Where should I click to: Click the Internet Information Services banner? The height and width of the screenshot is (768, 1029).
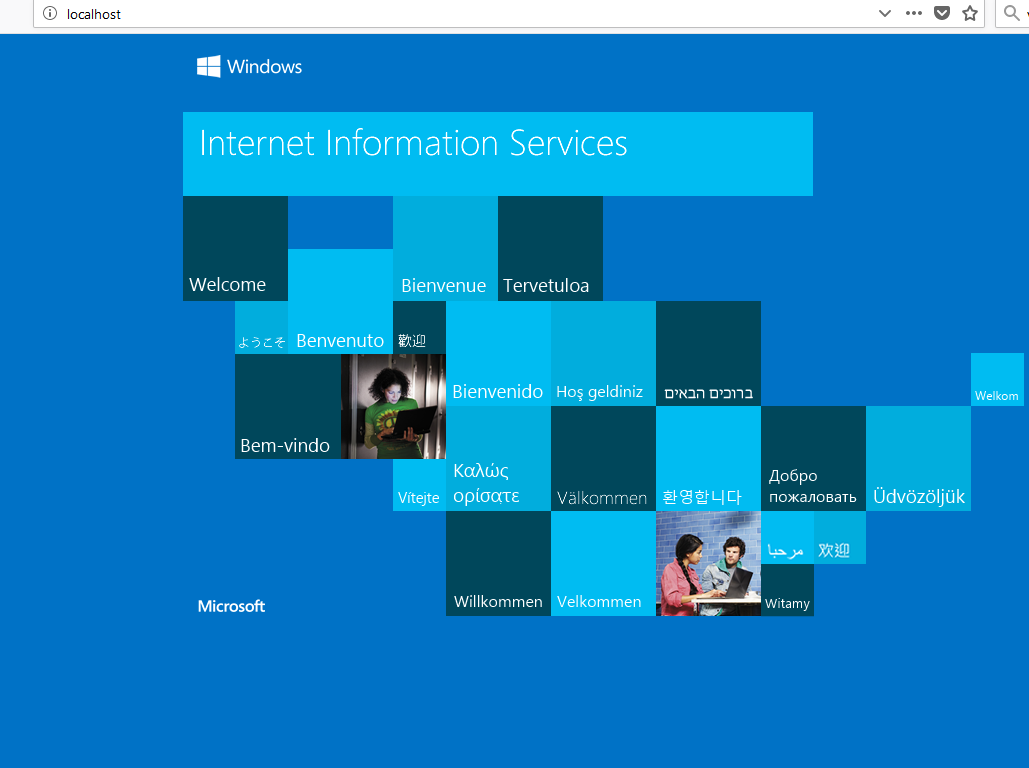497,154
